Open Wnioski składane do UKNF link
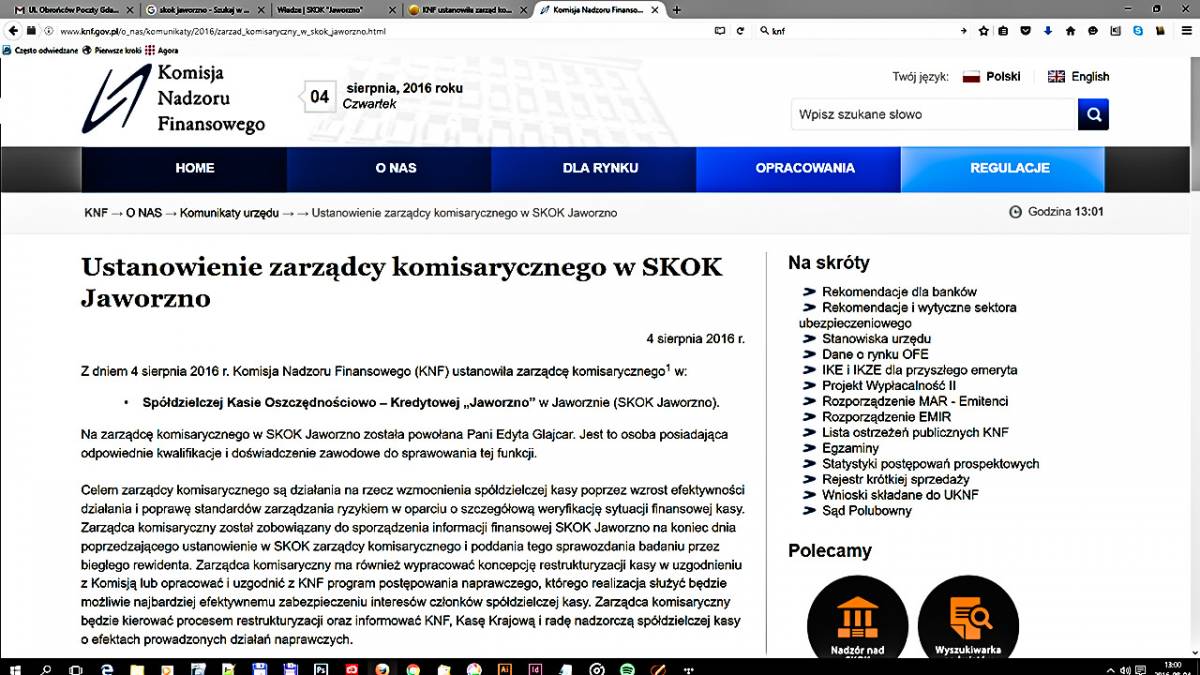The height and width of the screenshot is (675, 1200). pyautogui.click(x=900, y=495)
